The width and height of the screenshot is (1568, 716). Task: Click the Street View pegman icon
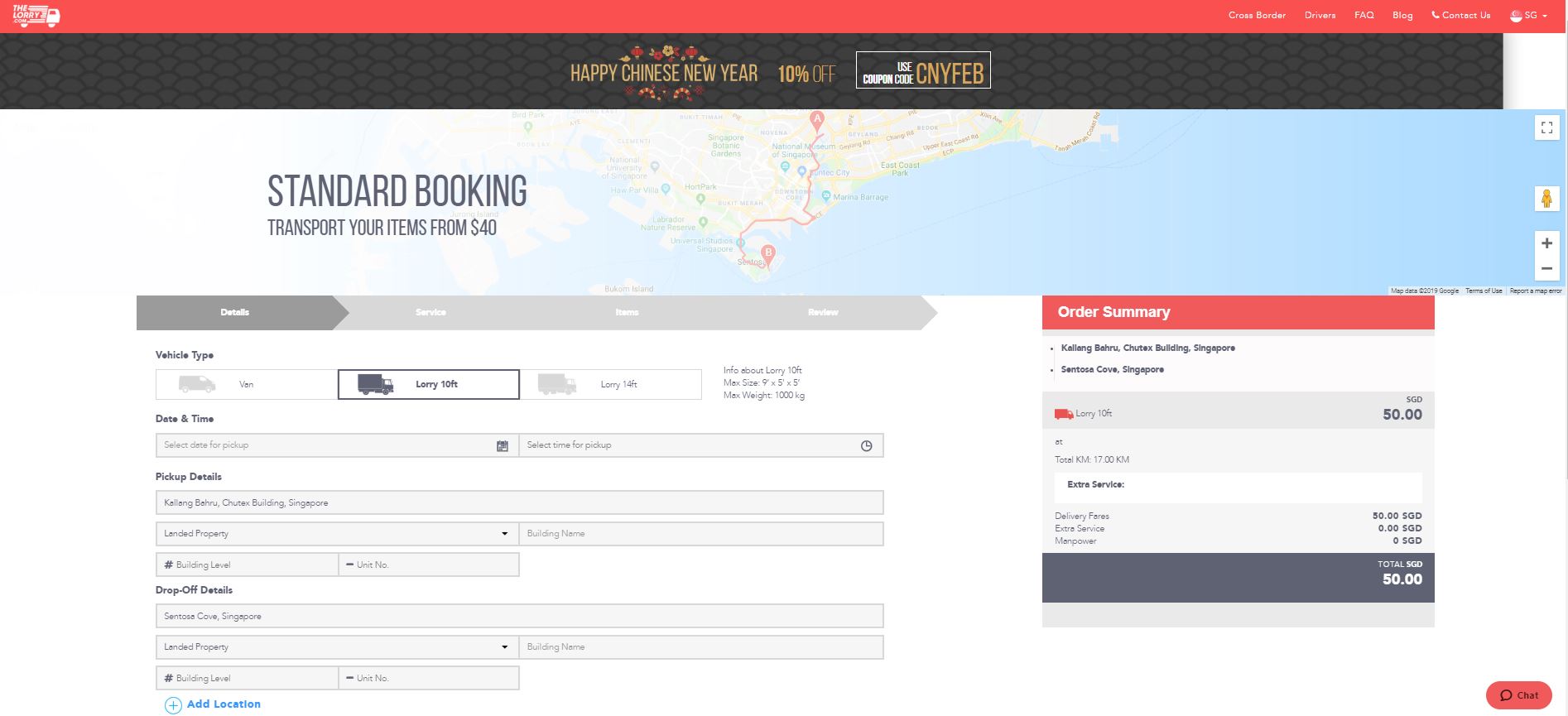(1546, 199)
